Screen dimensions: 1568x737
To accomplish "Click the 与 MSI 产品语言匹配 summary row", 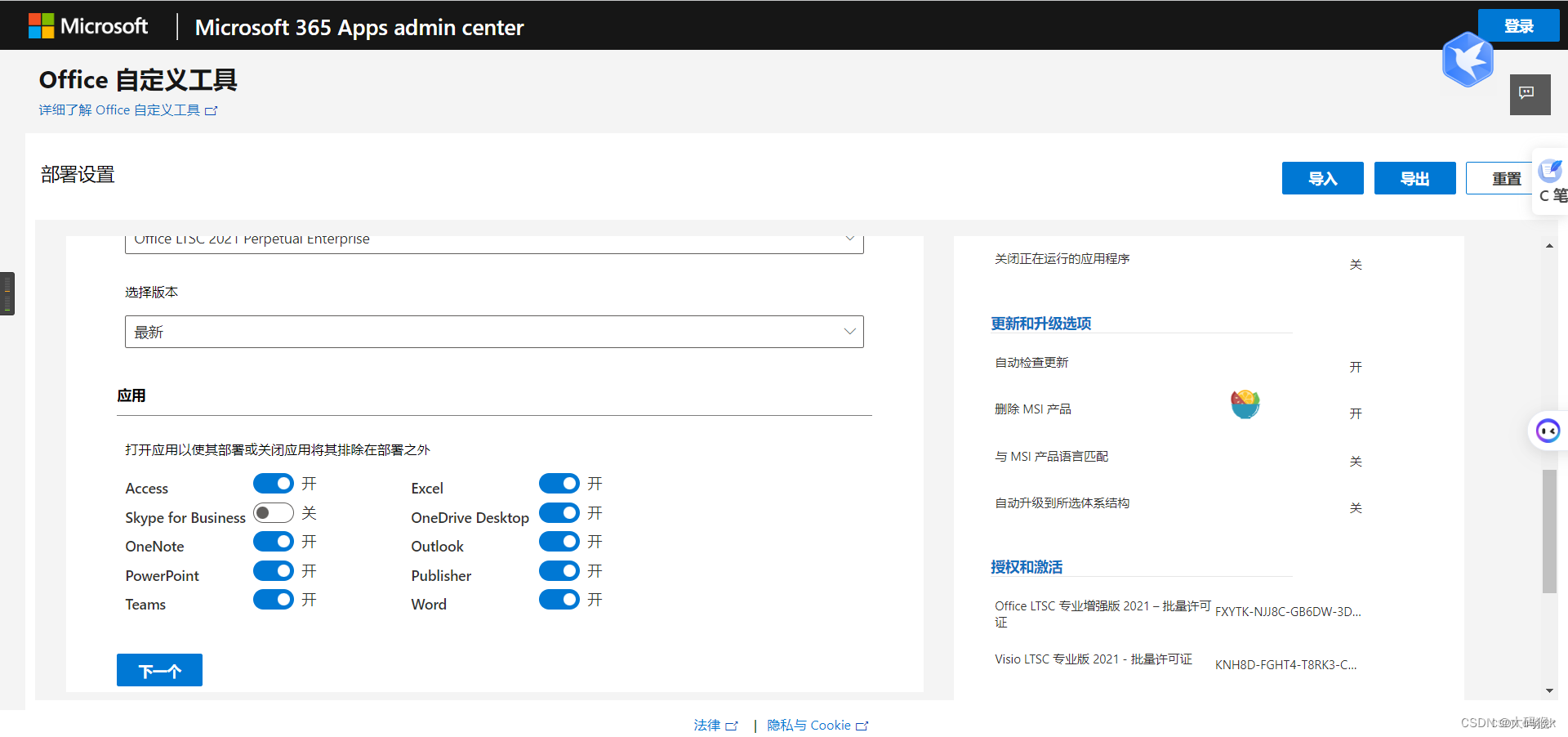I will (x=1178, y=458).
